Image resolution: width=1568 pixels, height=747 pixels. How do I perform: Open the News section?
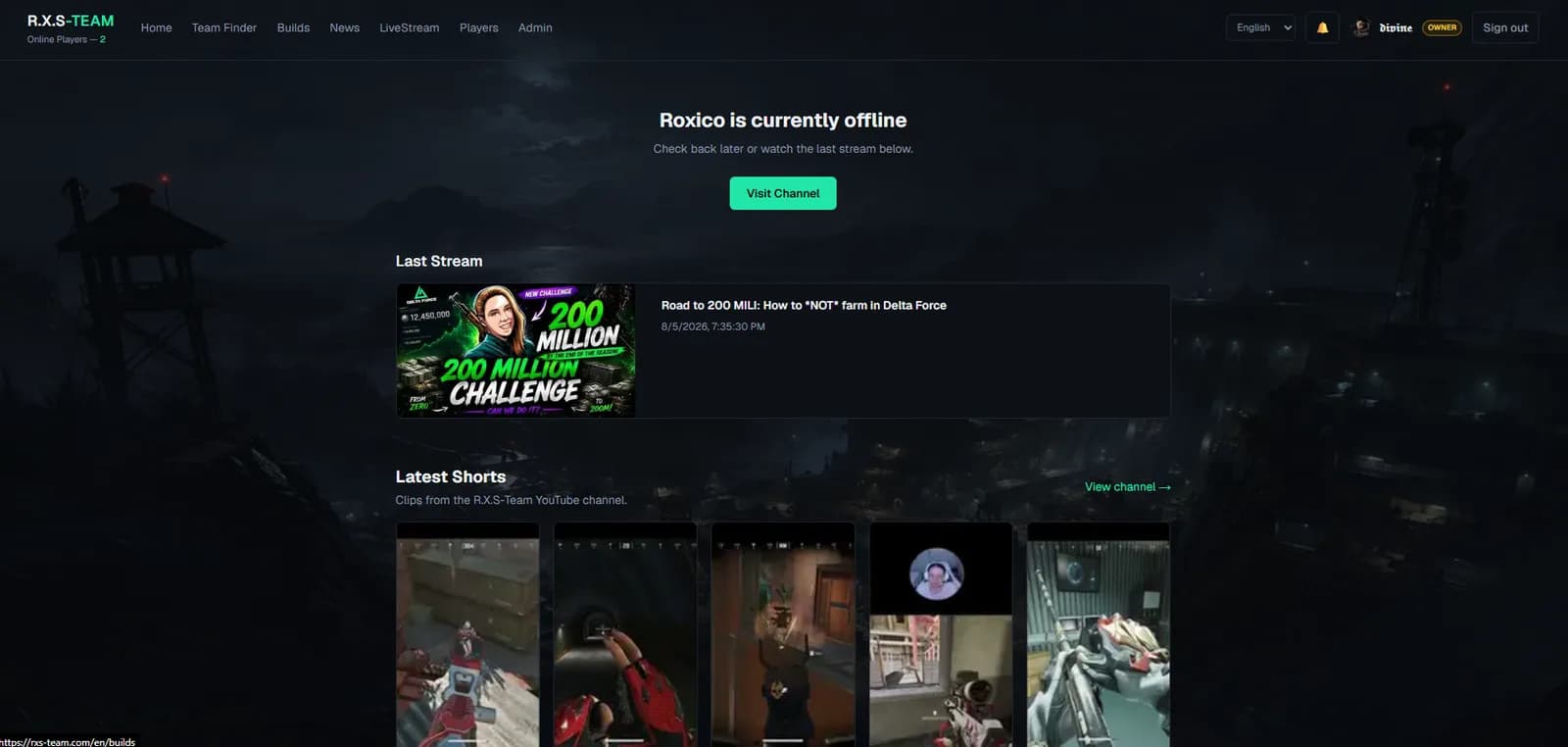(x=344, y=27)
